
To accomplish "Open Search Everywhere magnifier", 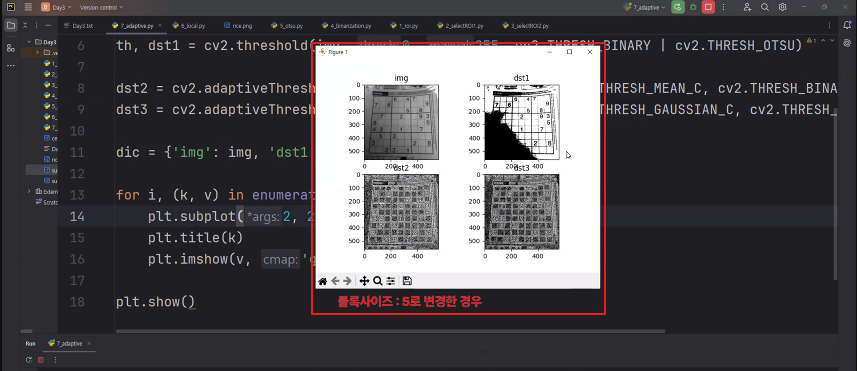I will pos(765,7).
